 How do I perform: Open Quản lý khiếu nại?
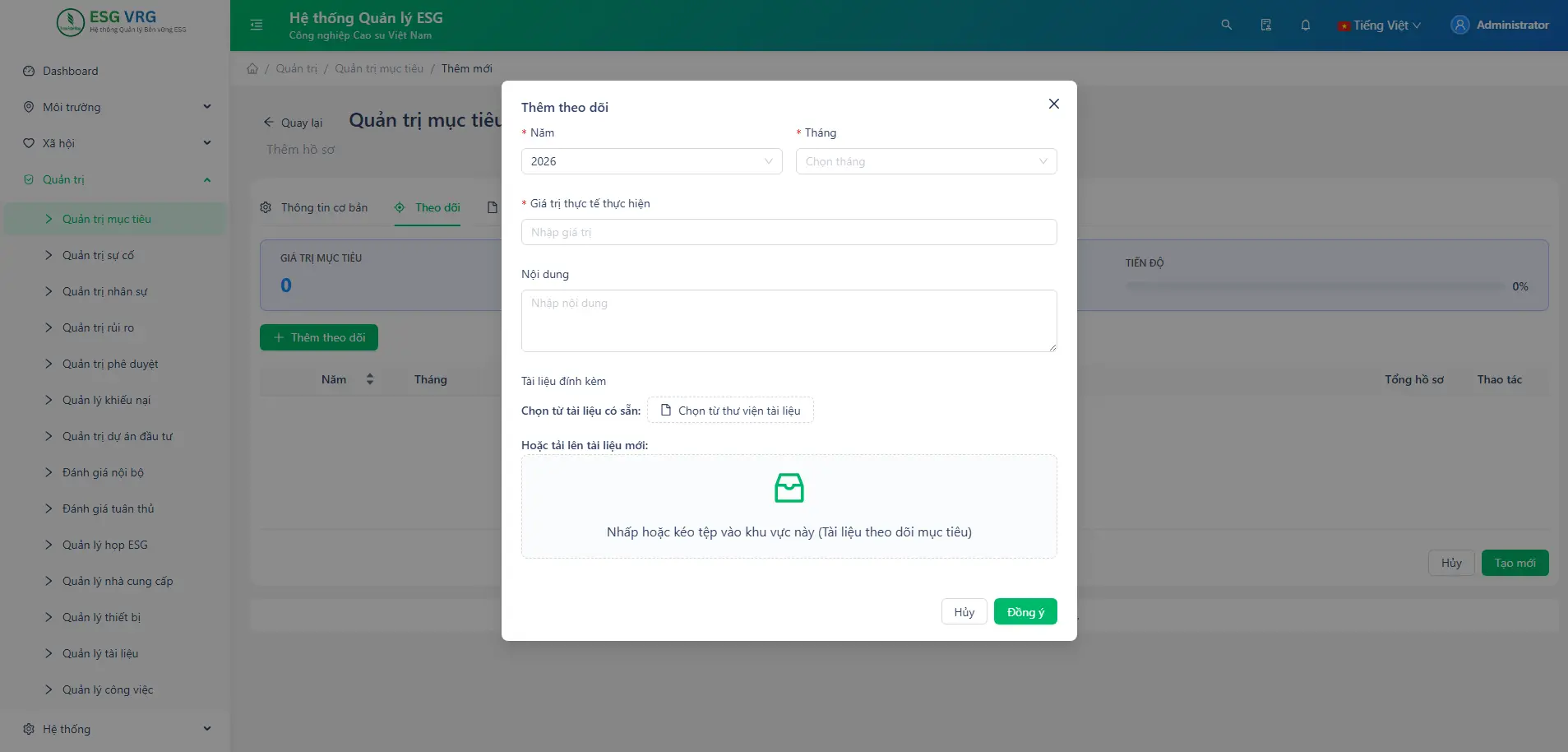(x=115, y=400)
